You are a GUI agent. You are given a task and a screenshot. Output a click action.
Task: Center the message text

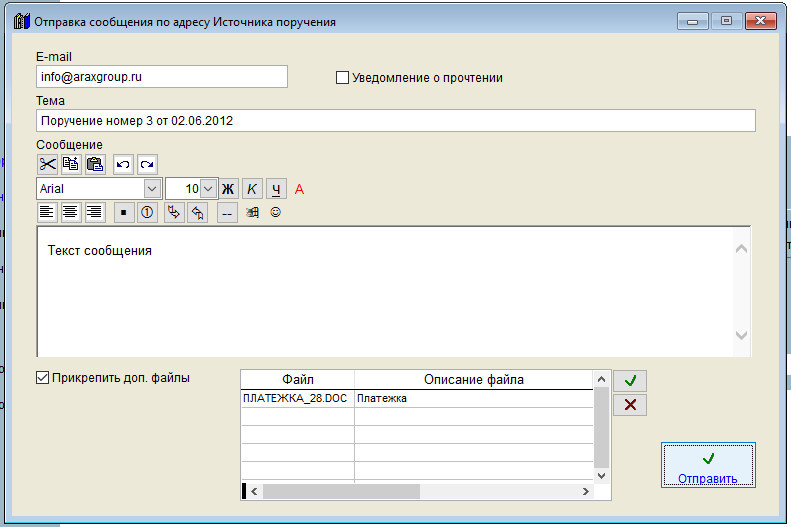(70, 212)
